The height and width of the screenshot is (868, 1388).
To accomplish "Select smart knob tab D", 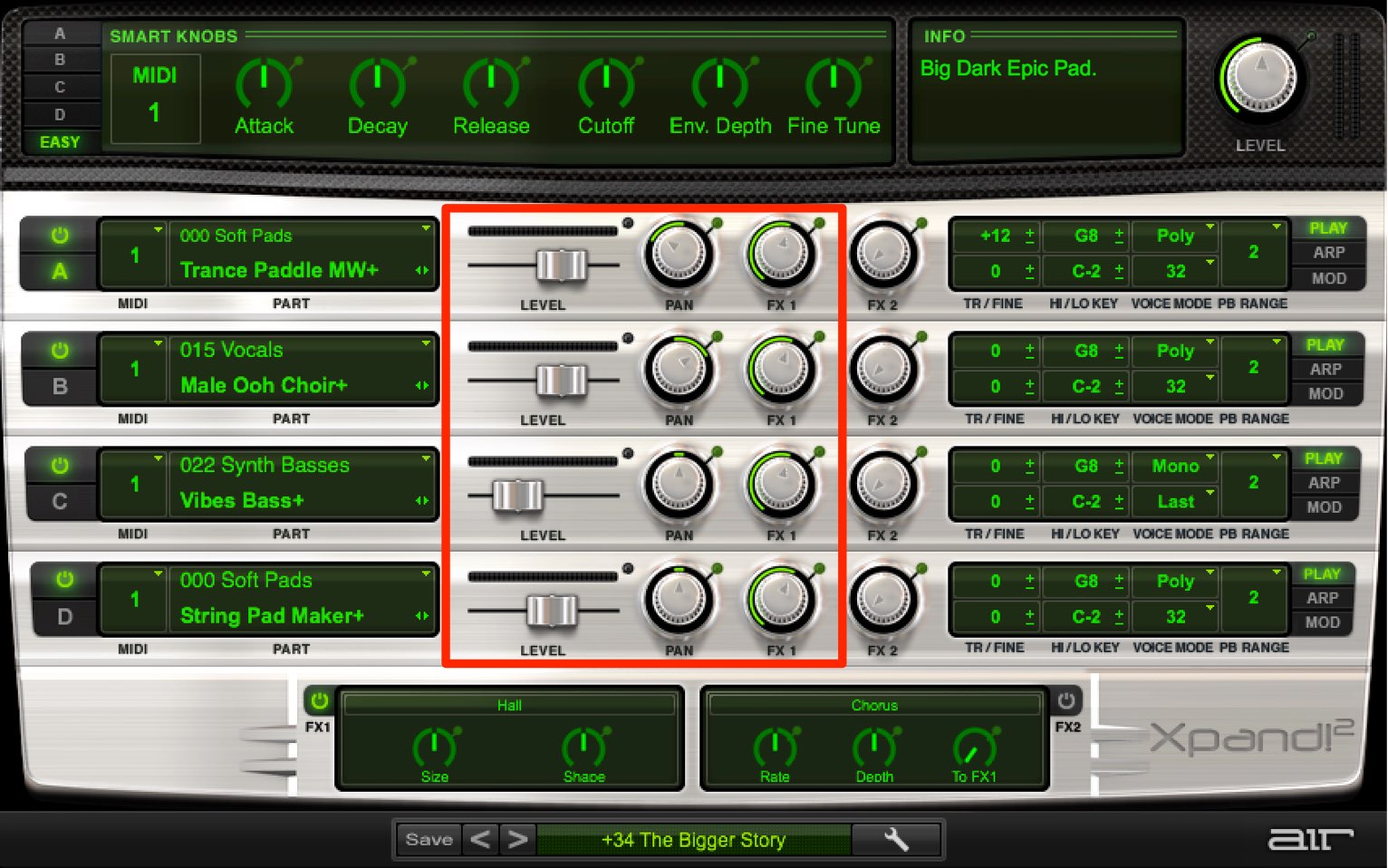I will coord(60,114).
